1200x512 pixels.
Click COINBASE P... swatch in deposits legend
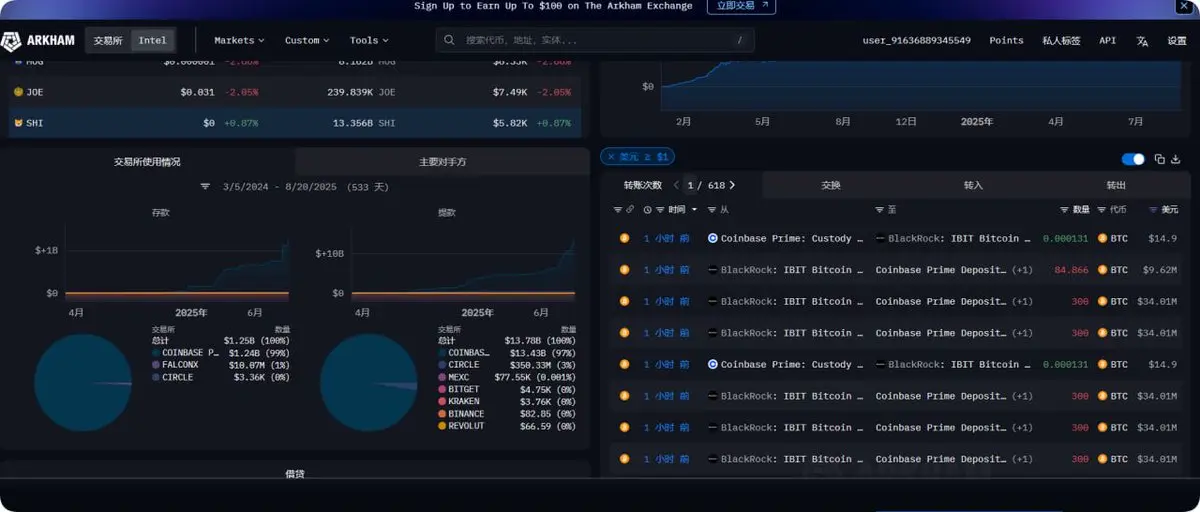click(x=155, y=353)
